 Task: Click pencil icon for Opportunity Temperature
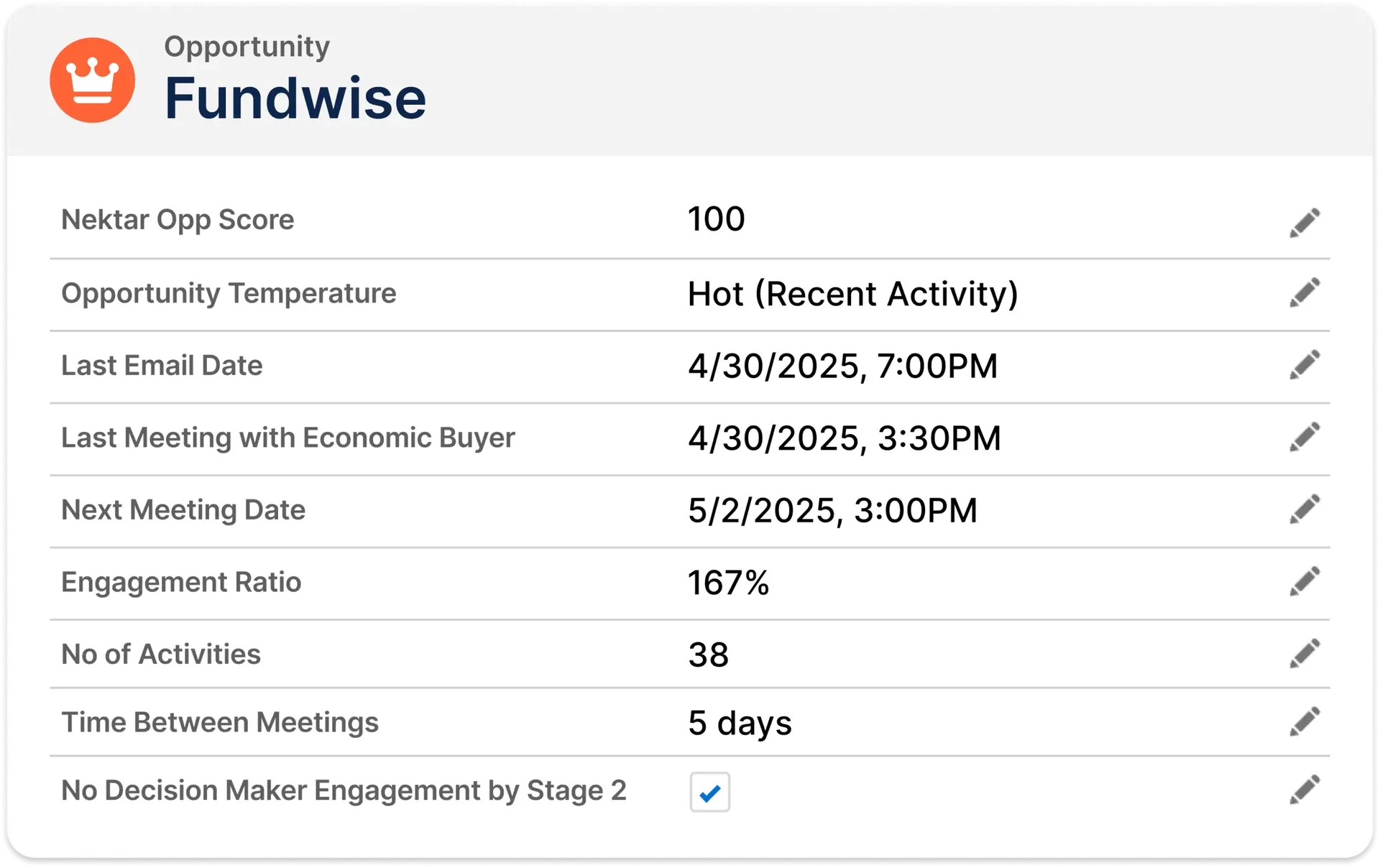pos(1305,292)
